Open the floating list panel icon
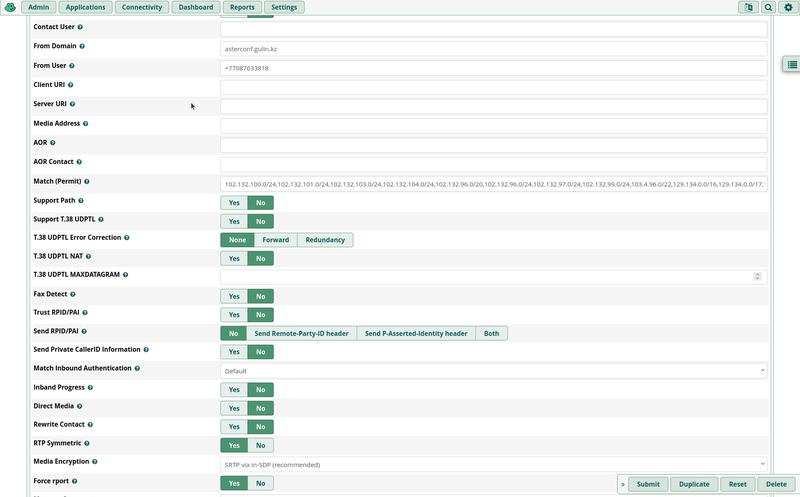 [791, 65]
